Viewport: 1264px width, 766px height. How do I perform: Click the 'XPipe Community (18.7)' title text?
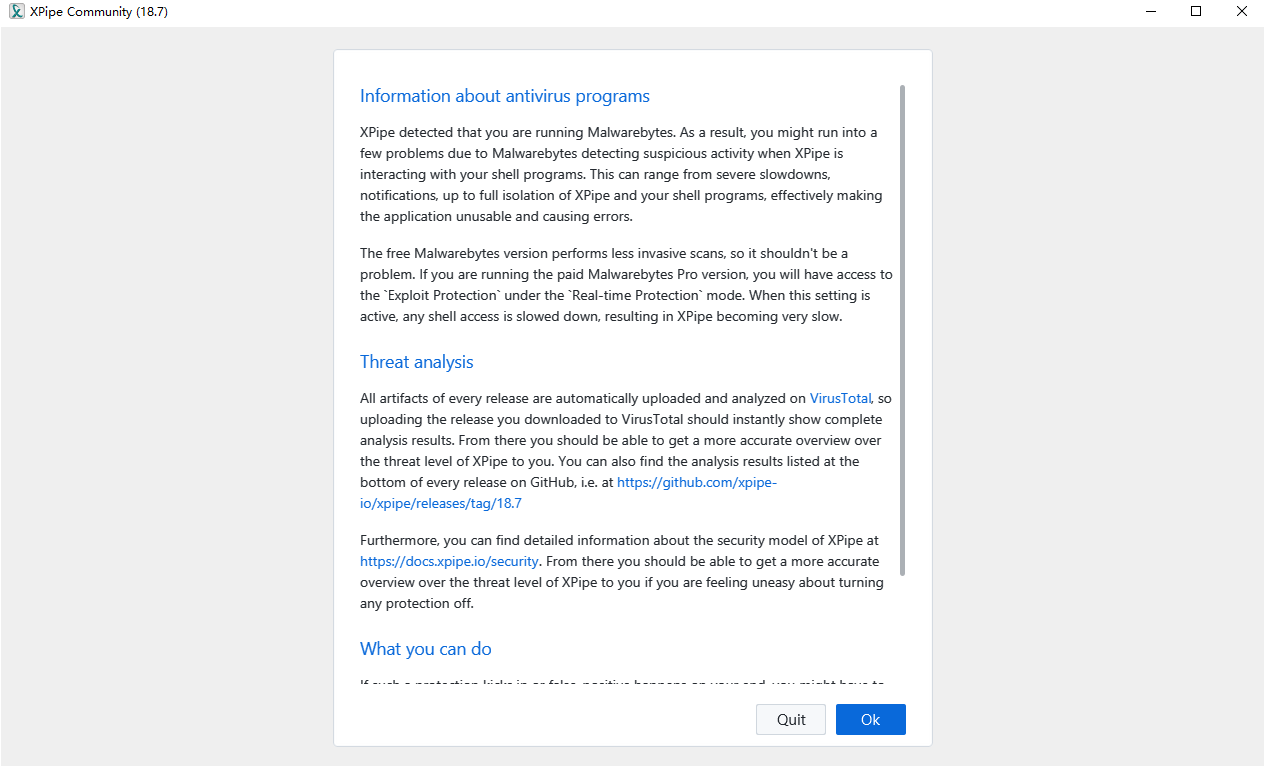coord(99,11)
